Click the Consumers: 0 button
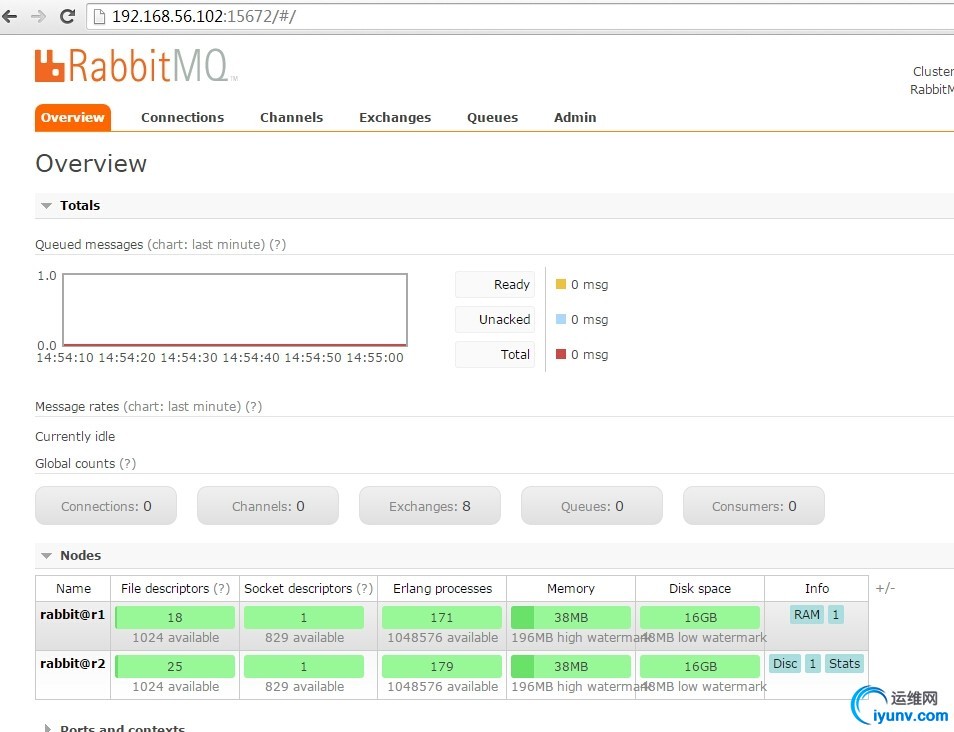 tap(754, 506)
